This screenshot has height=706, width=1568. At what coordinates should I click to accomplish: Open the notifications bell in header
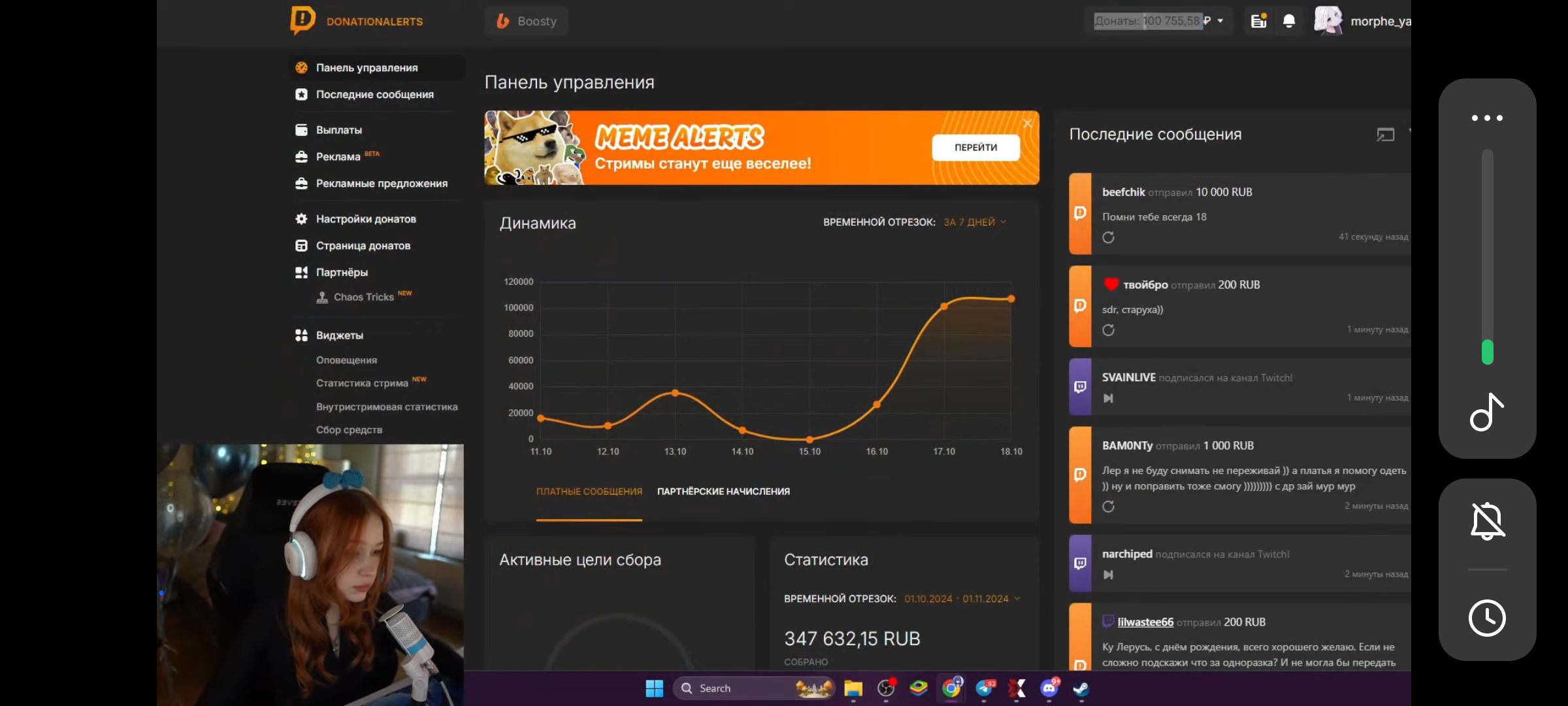tap(1289, 21)
